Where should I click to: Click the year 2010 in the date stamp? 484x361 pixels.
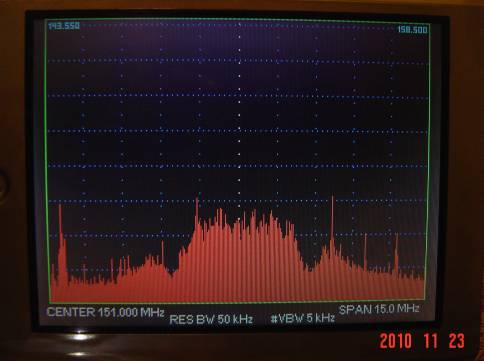[396, 341]
